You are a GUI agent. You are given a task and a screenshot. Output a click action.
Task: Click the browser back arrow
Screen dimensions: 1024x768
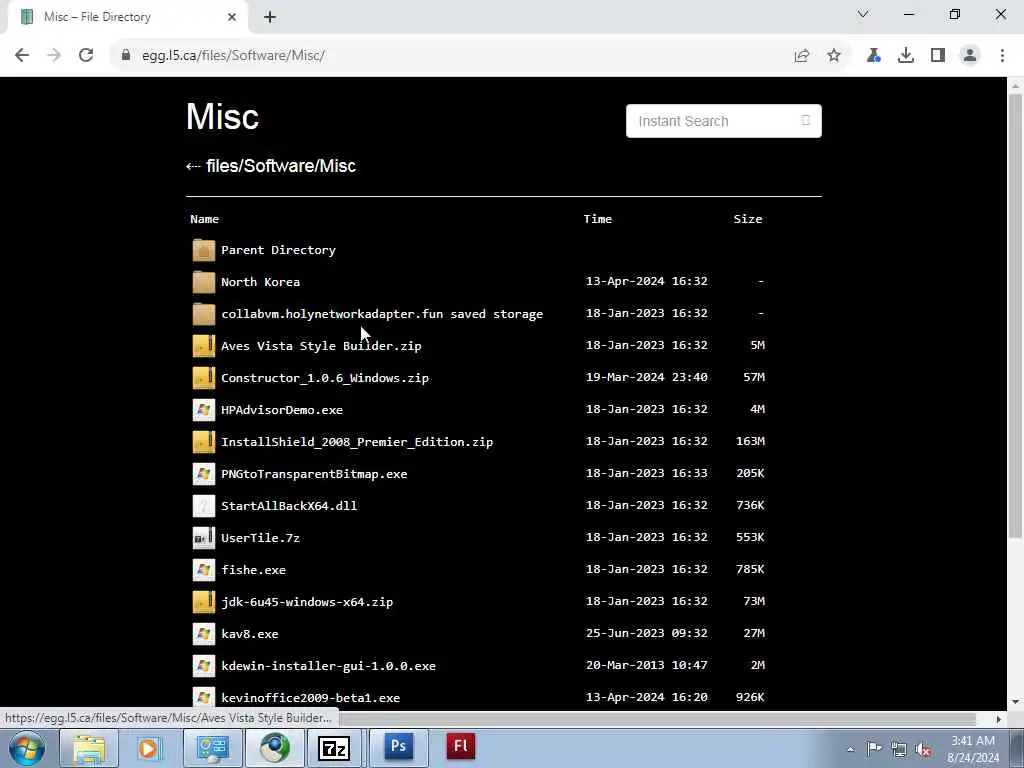point(22,56)
